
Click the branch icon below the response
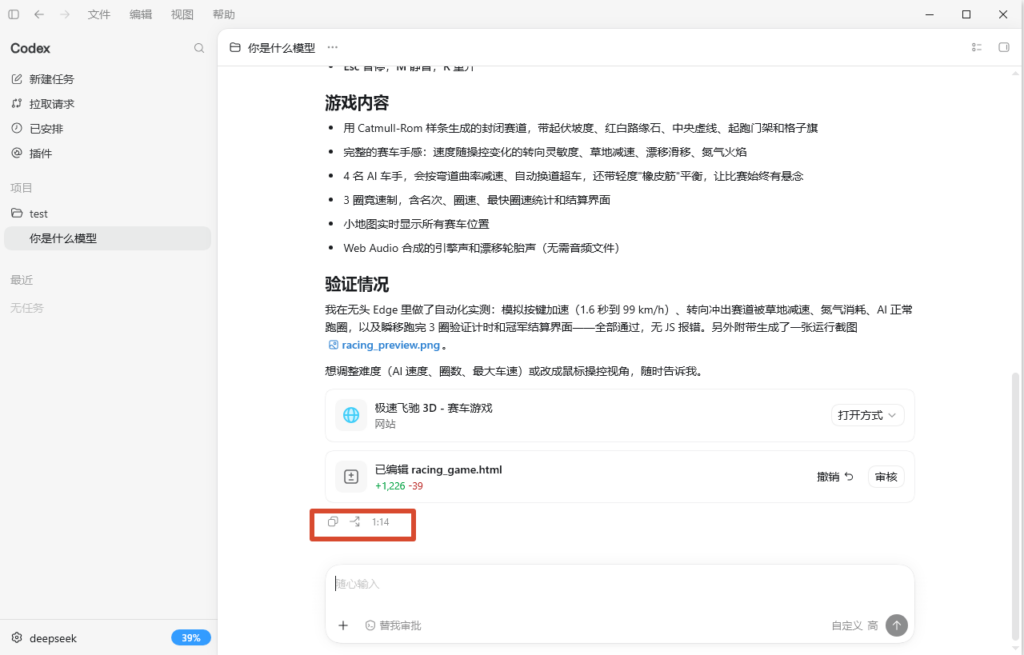355,521
